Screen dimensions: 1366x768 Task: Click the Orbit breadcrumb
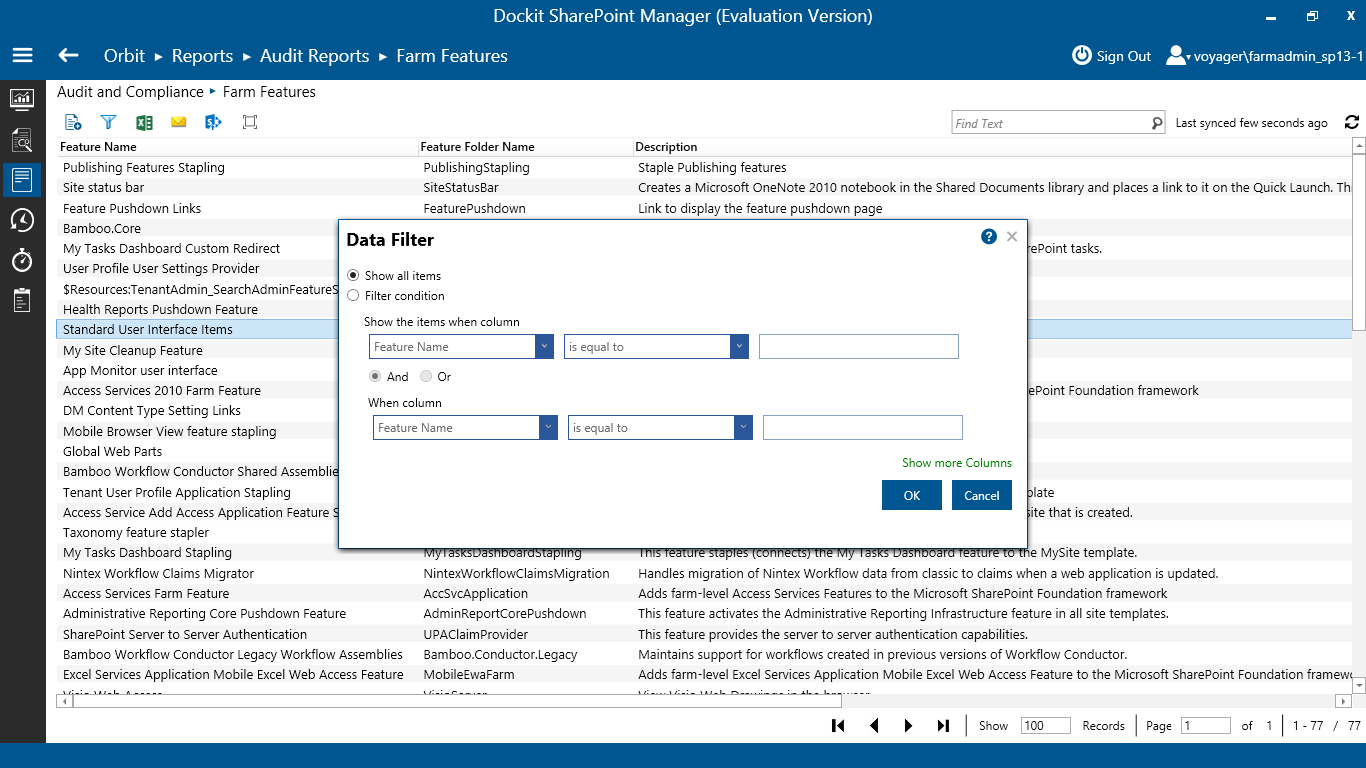coord(124,56)
